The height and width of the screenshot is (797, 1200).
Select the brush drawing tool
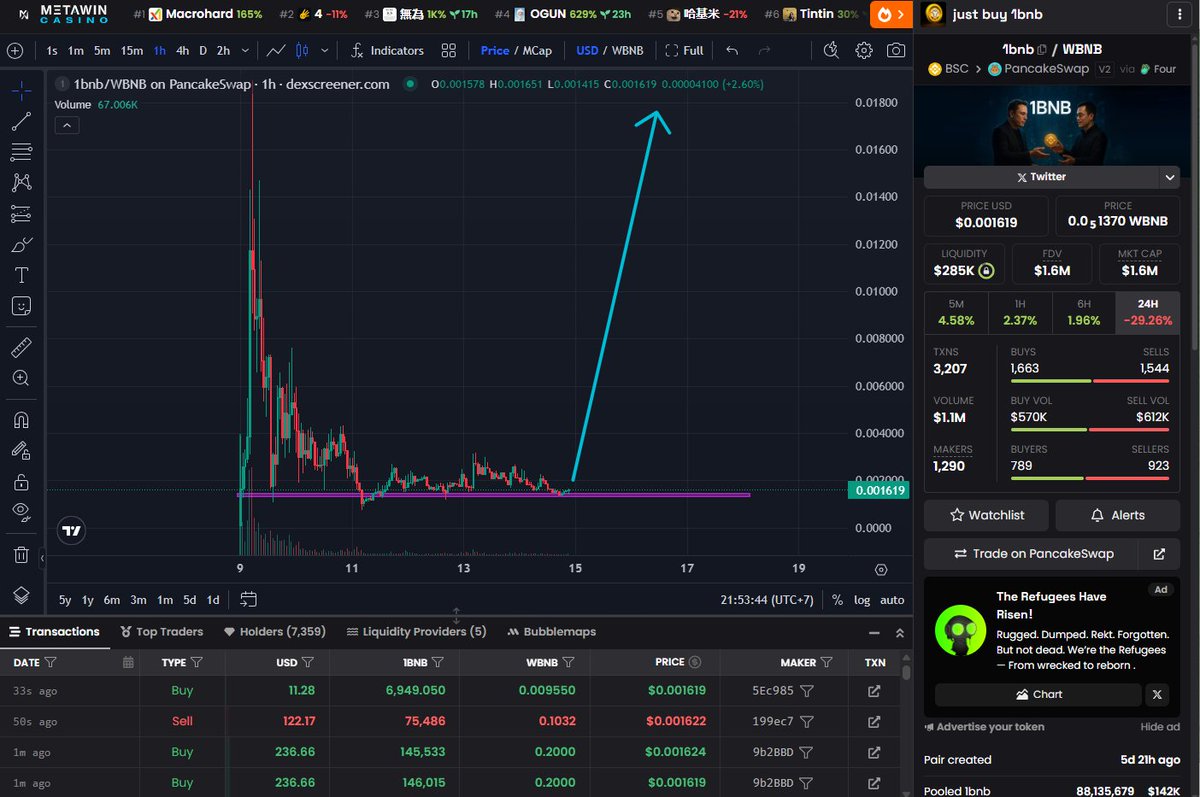coord(21,245)
